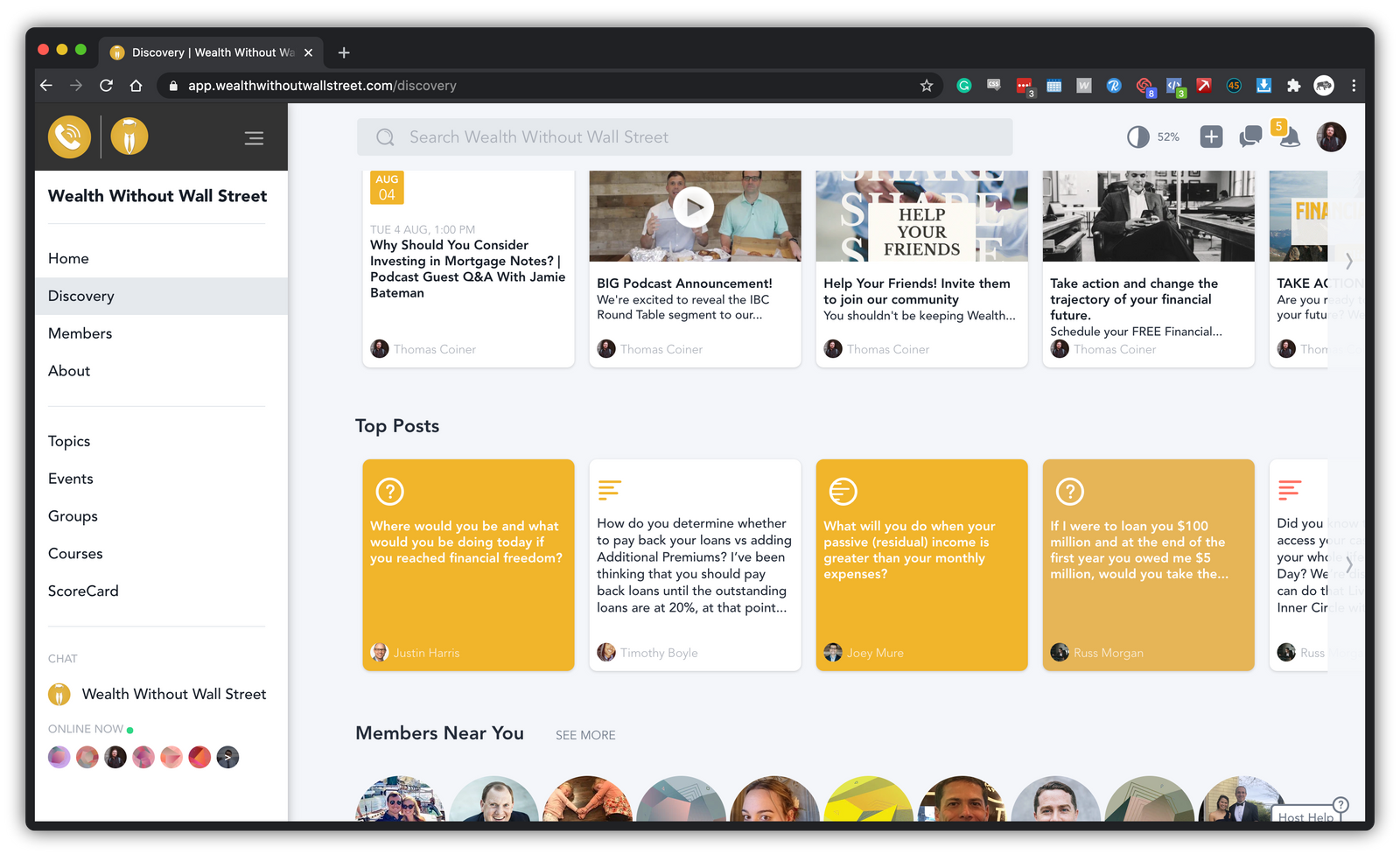Click the plus create-post icon
Viewport: 1400px width, 861px height.
point(1211,136)
